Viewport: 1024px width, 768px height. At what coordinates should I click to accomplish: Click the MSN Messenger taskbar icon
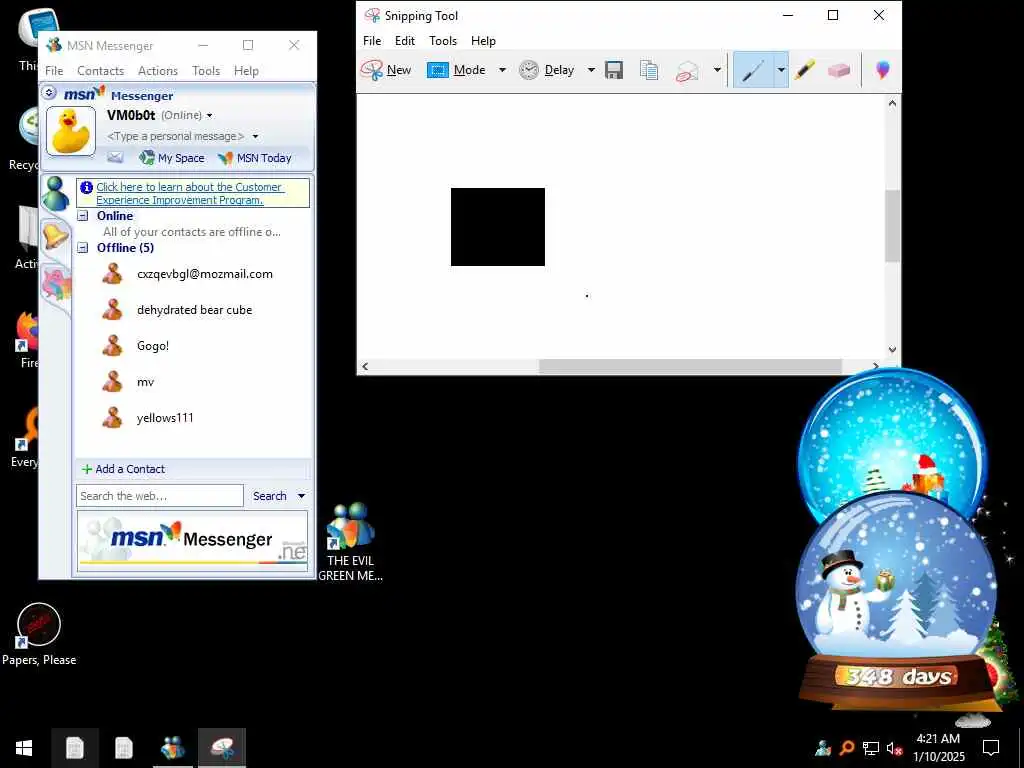(172, 748)
